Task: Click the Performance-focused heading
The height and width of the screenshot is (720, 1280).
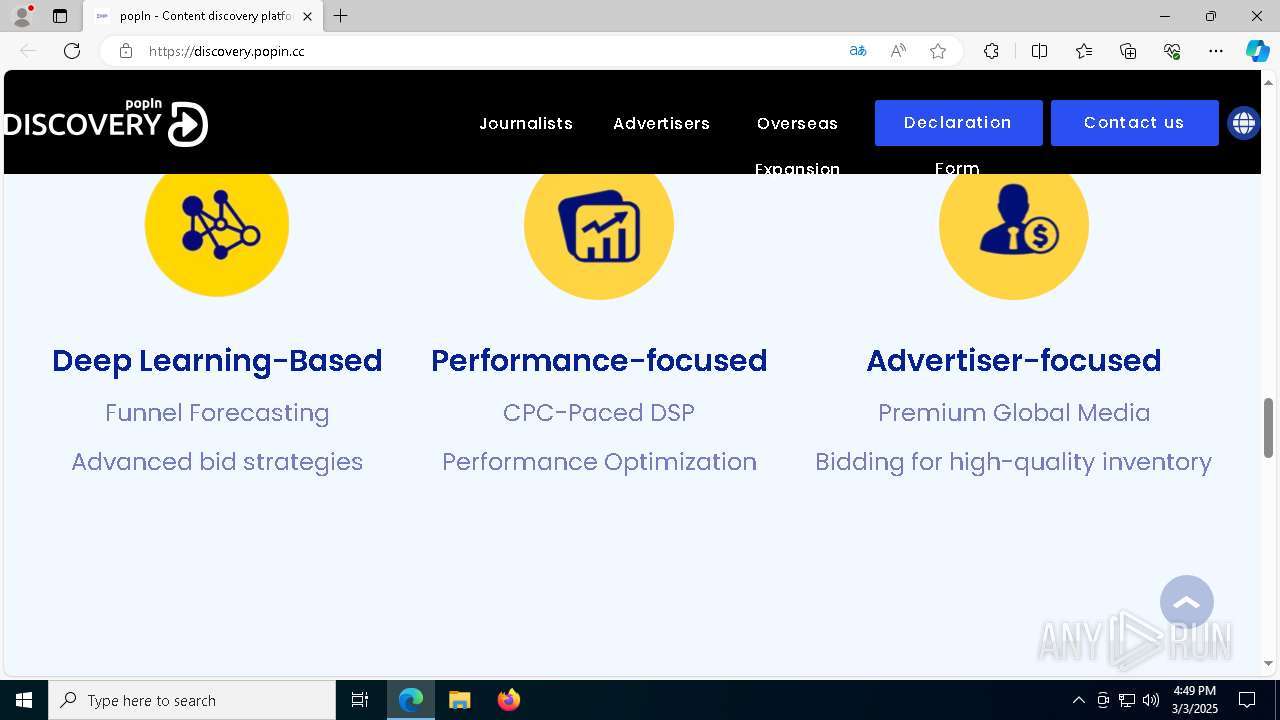Action: coord(599,360)
